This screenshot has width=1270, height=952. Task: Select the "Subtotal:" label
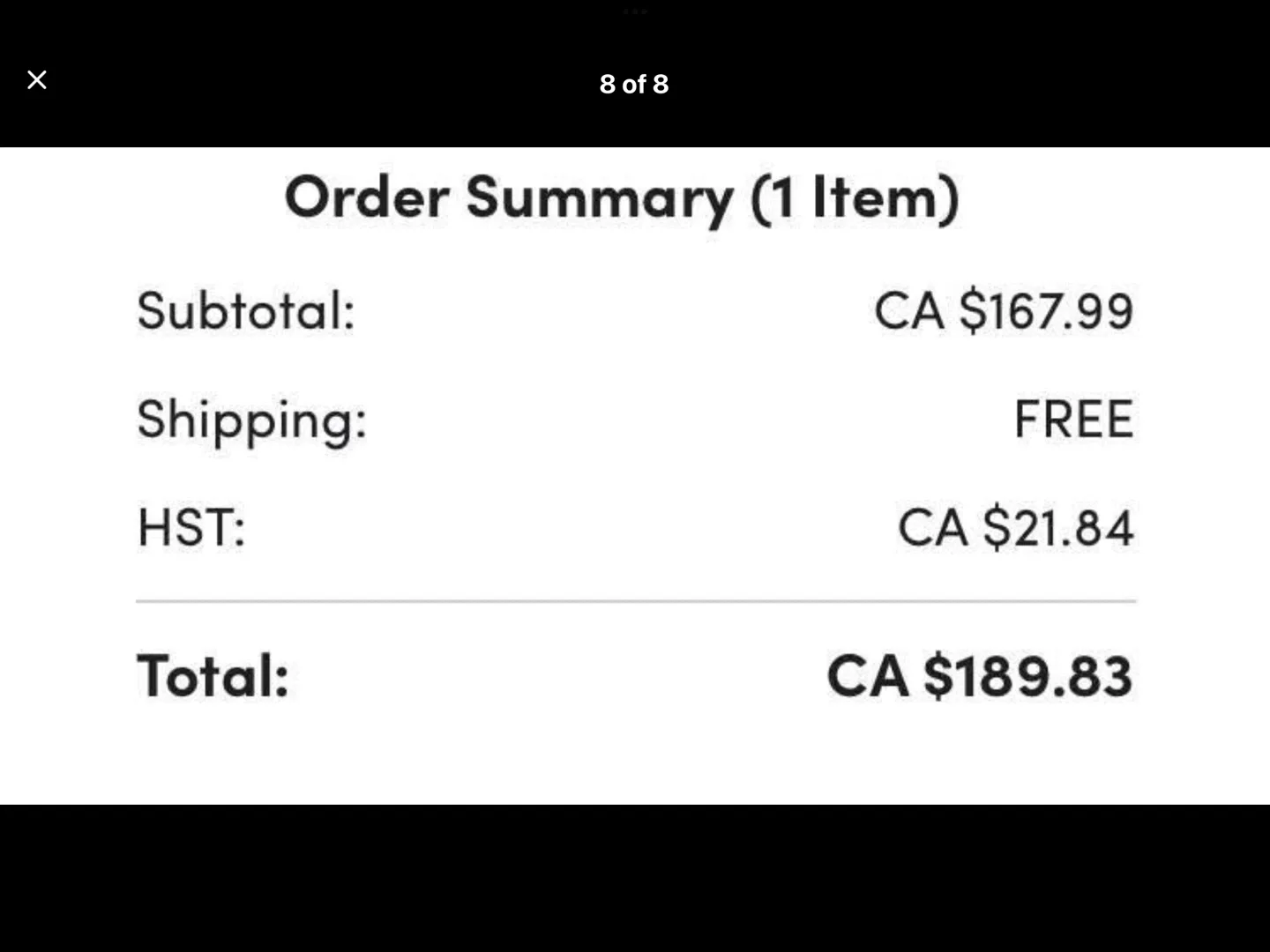tap(245, 310)
